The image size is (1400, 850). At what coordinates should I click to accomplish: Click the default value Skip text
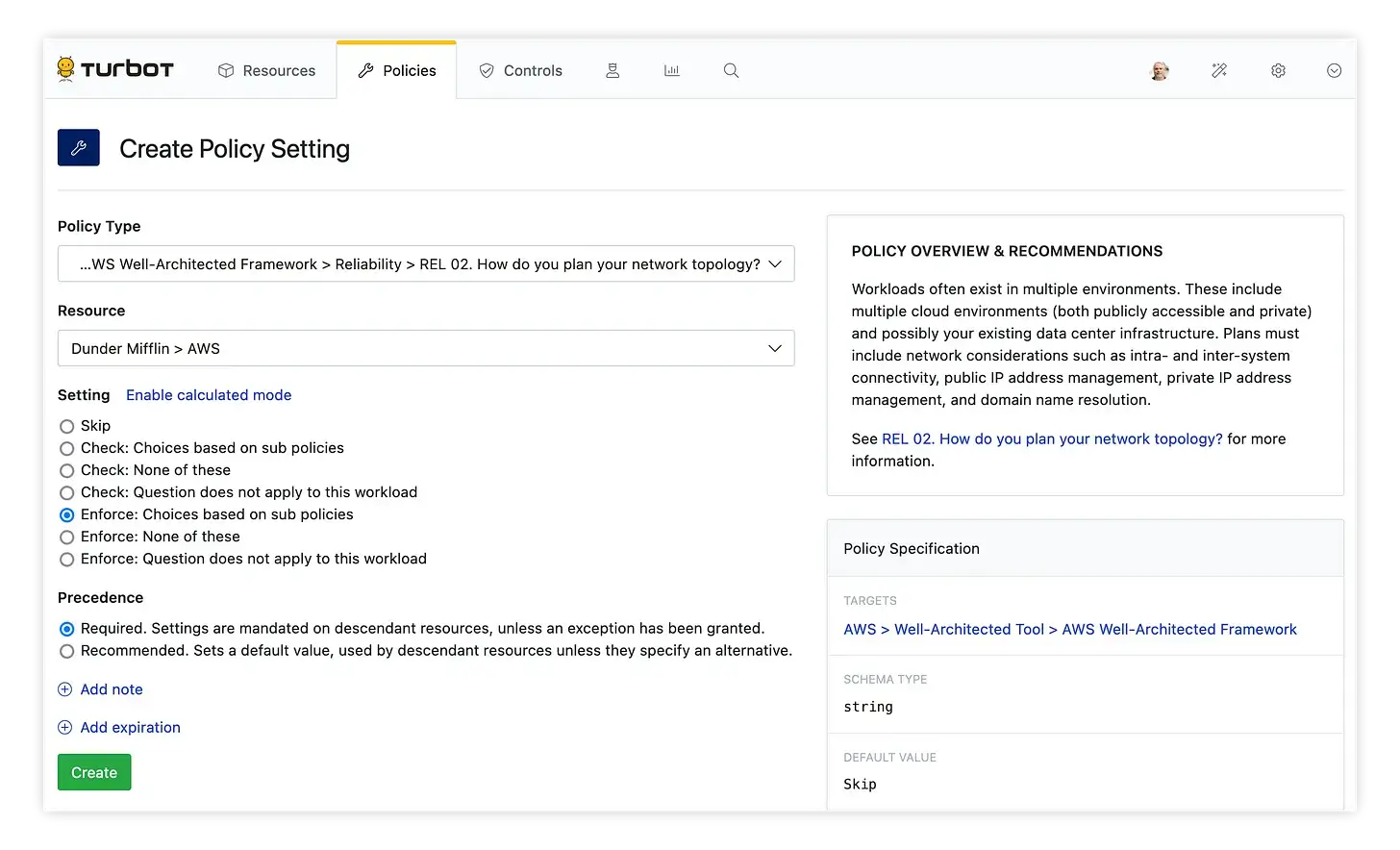click(x=860, y=785)
